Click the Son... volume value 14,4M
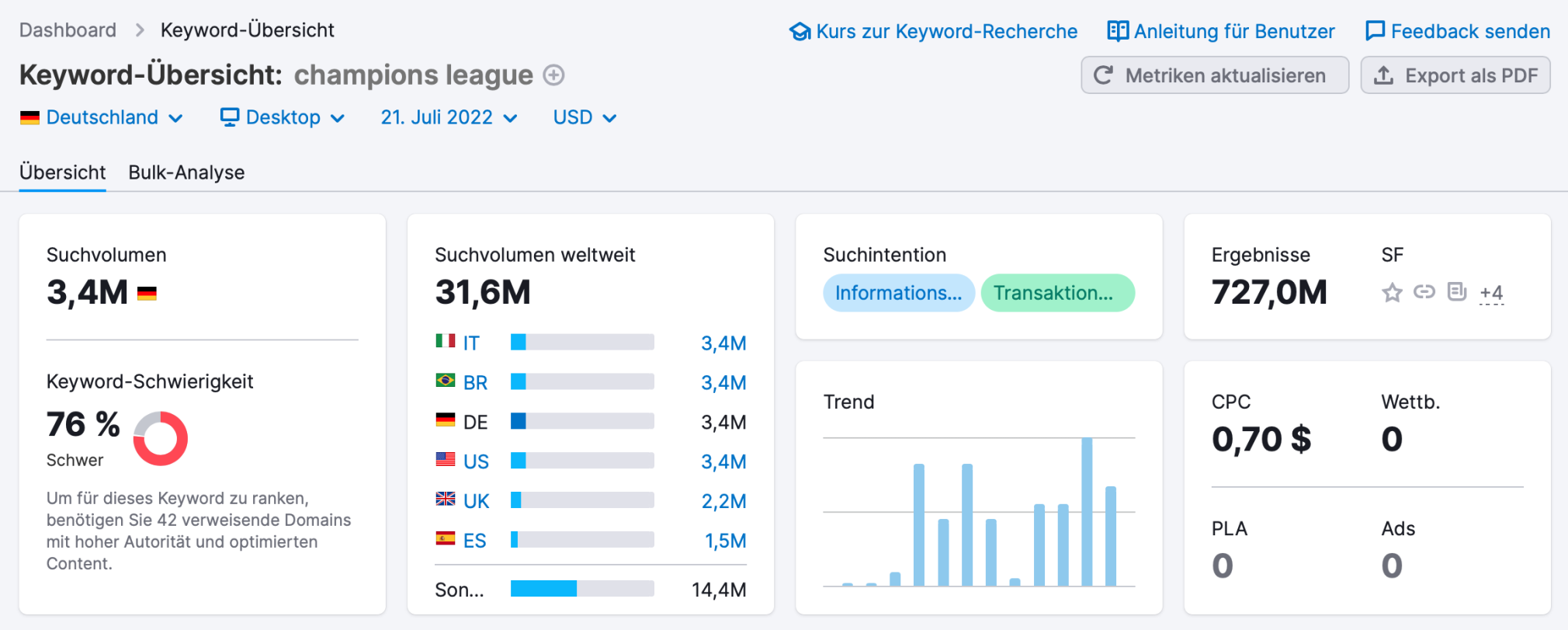The width and height of the screenshot is (1568, 630). pyautogui.click(x=719, y=590)
